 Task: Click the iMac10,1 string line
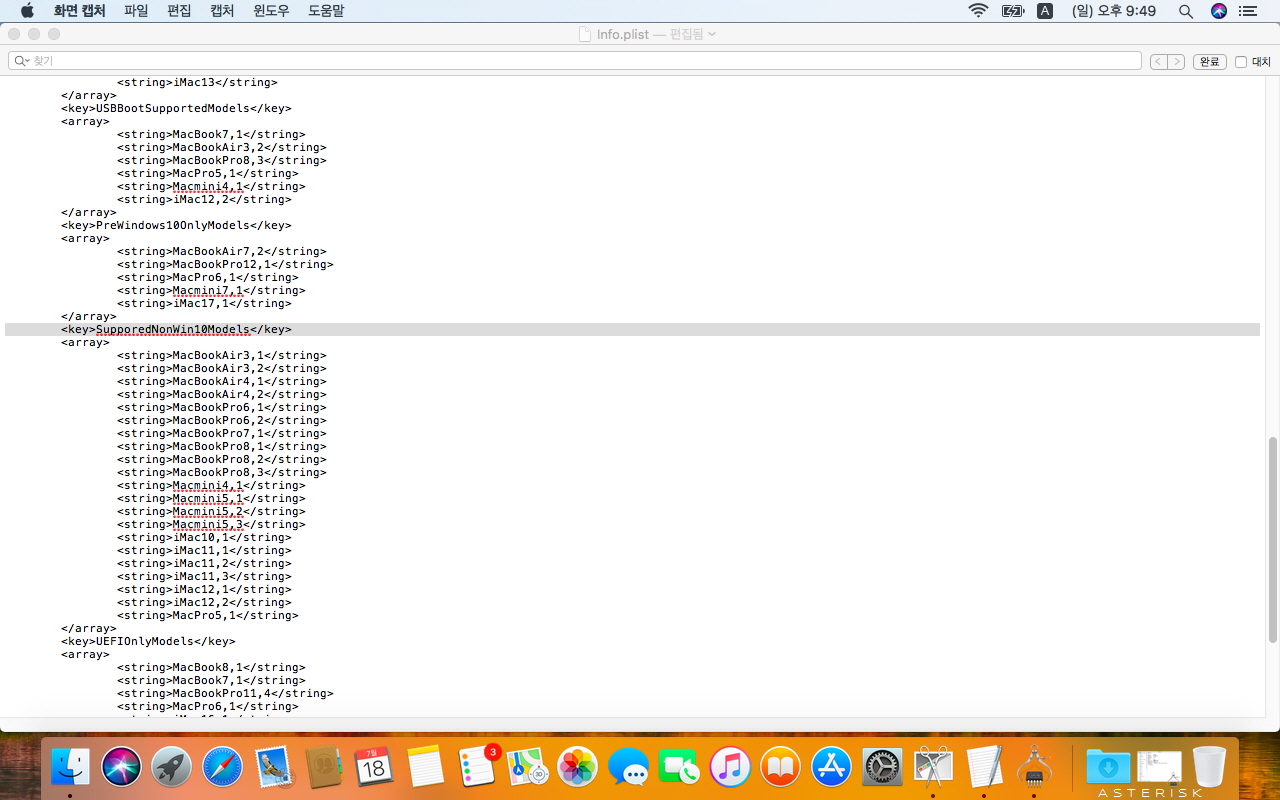click(204, 537)
